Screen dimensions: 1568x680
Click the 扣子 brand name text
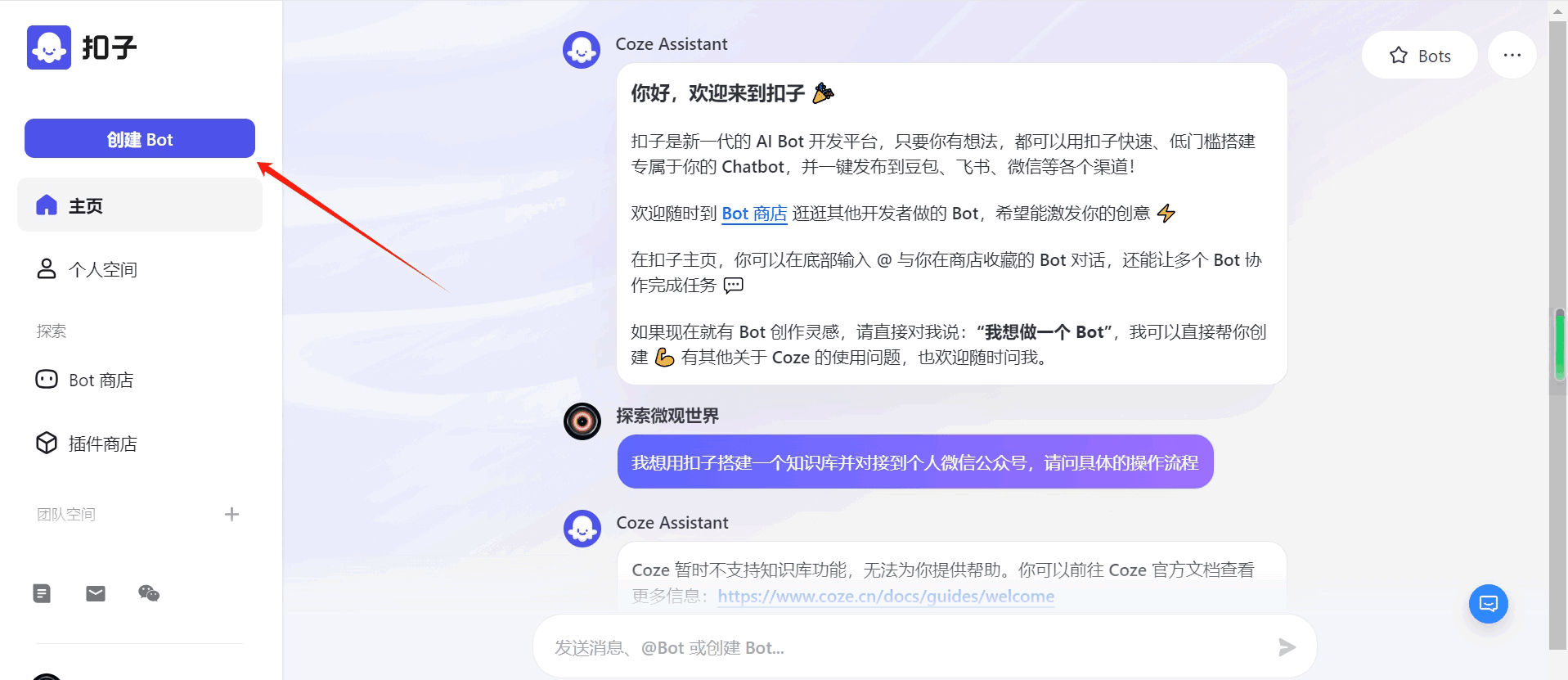click(110, 47)
